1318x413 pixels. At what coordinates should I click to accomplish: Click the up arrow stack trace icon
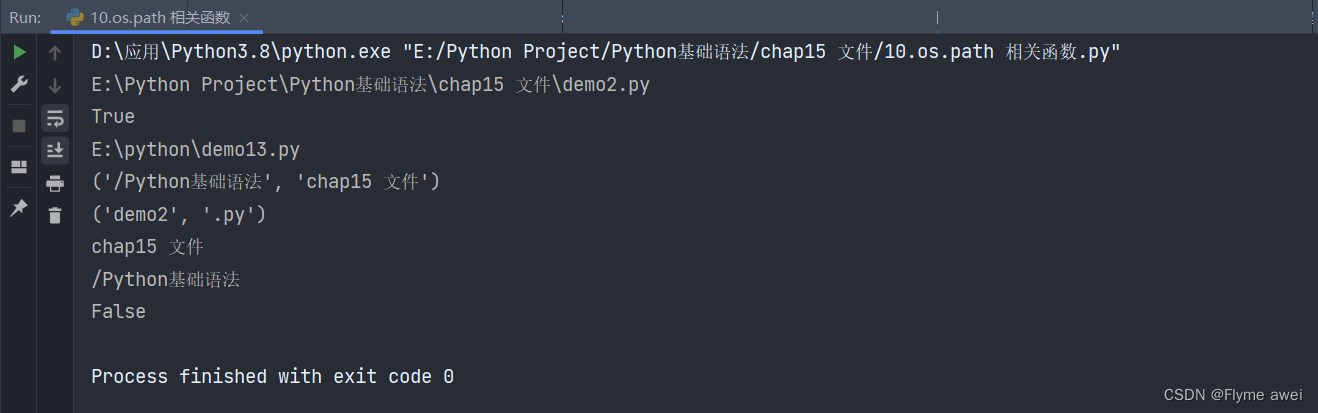(55, 52)
